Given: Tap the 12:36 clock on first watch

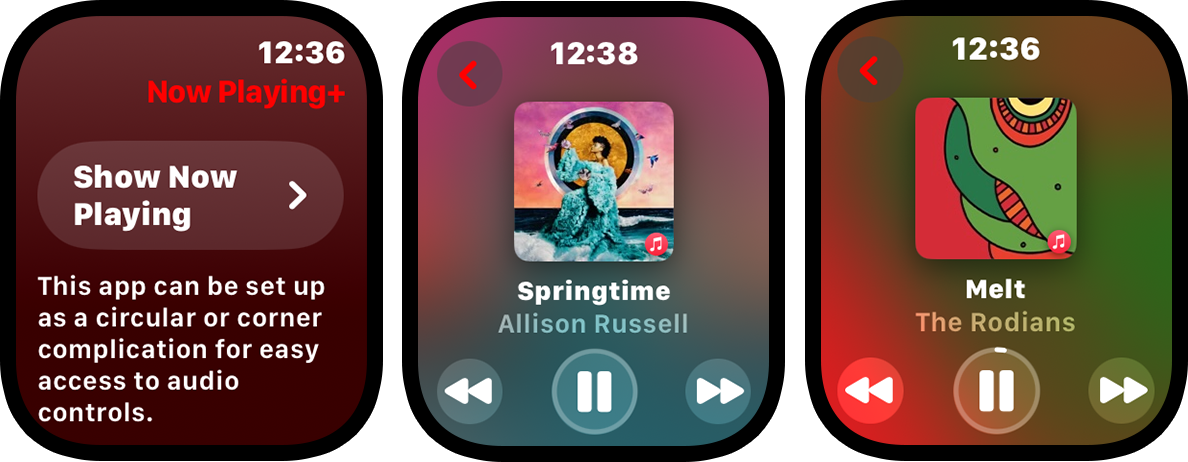Looking at the screenshot, I should click(x=302, y=52).
